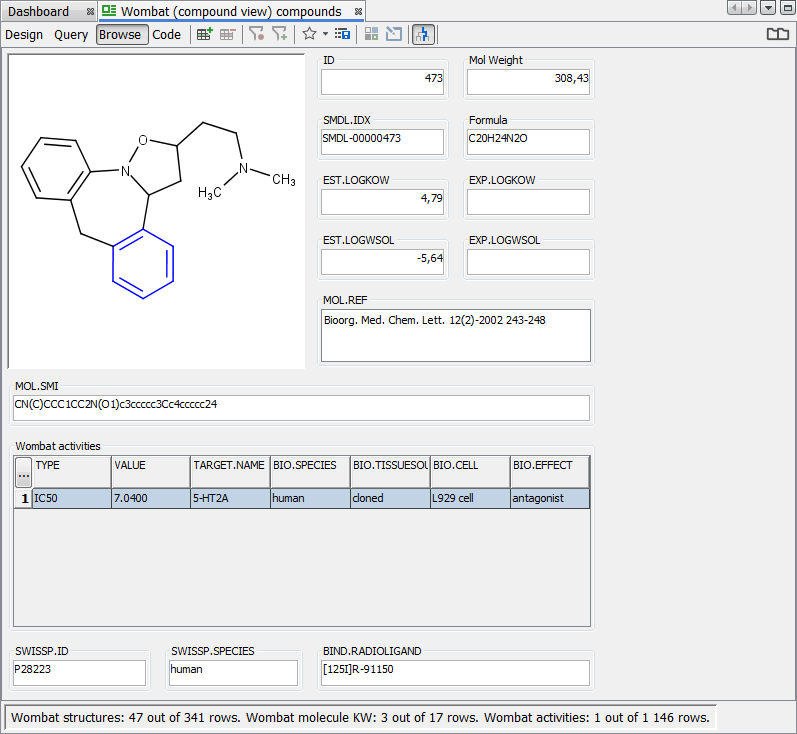
Task: Switch to the Dashboard tab
Action: pyautogui.click(x=39, y=11)
